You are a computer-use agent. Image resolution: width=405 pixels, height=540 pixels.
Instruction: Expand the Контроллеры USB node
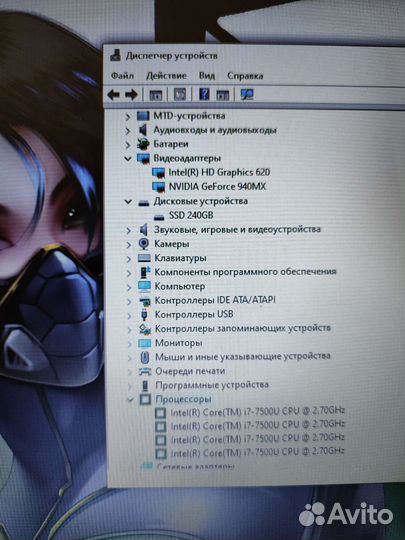(x=129, y=315)
